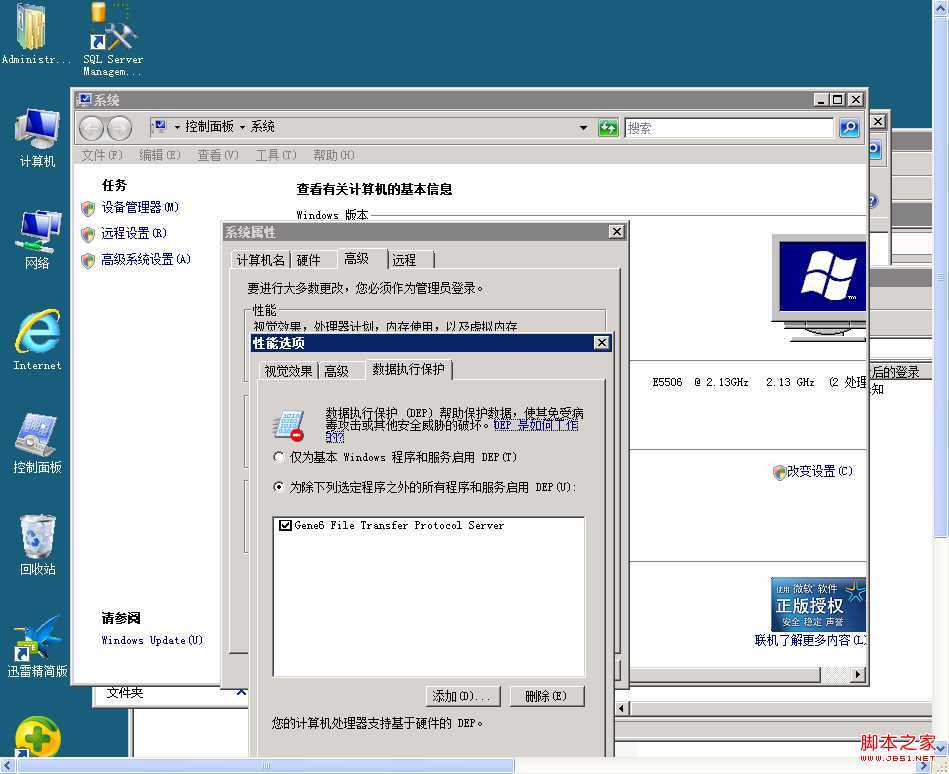This screenshot has height=774, width=949.
Task: Open the address bar history dropdown arrow
Action: 583,127
